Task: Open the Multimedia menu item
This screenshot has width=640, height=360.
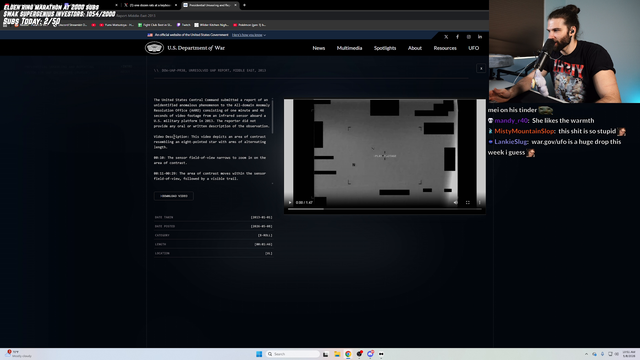Action: (349, 48)
